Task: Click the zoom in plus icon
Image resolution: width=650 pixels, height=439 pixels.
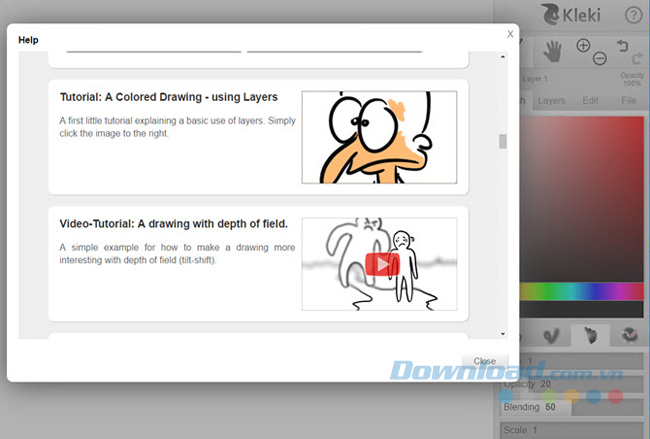Action: point(584,46)
